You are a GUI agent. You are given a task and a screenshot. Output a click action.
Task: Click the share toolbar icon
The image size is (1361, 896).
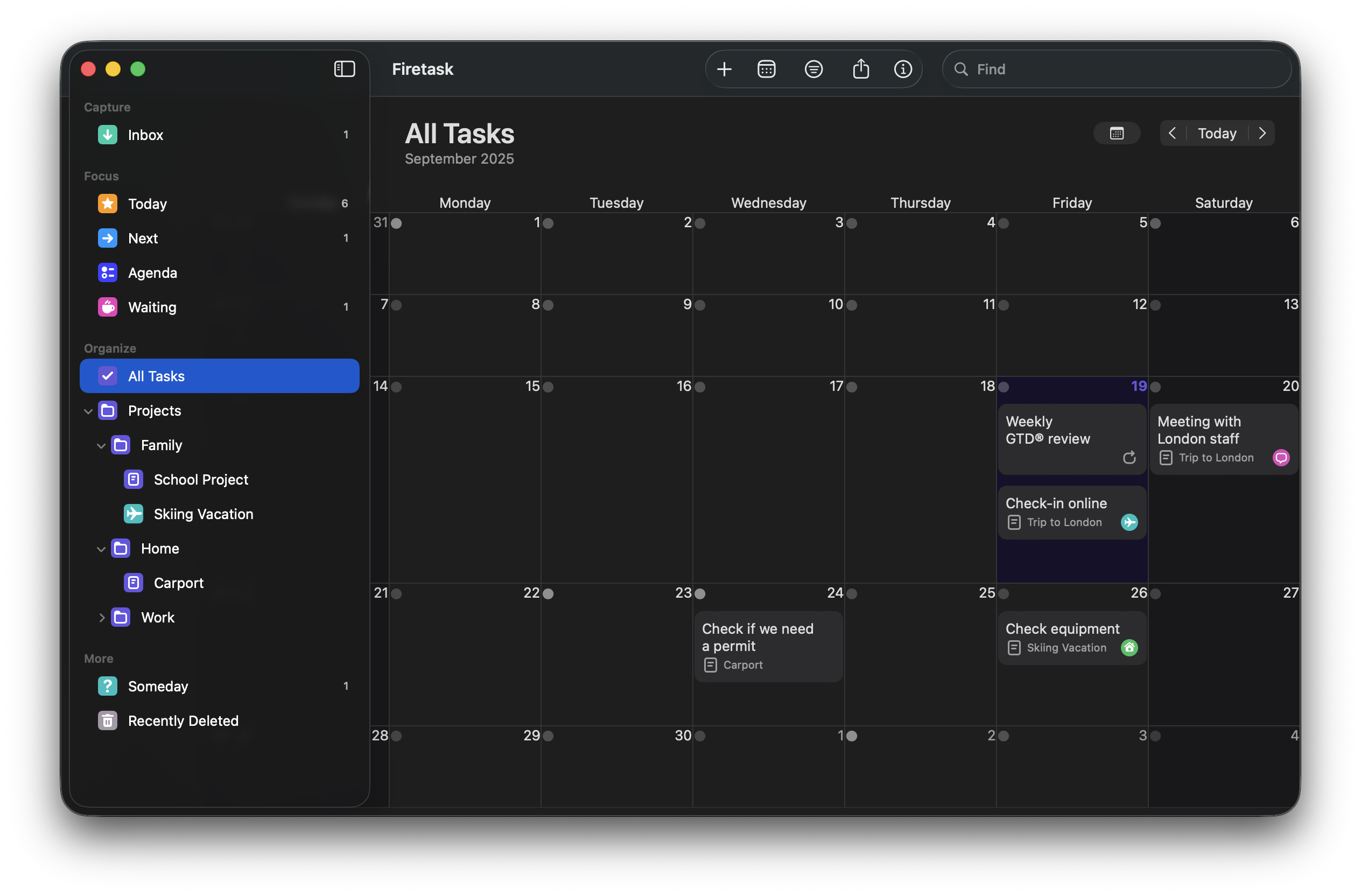tap(861, 69)
